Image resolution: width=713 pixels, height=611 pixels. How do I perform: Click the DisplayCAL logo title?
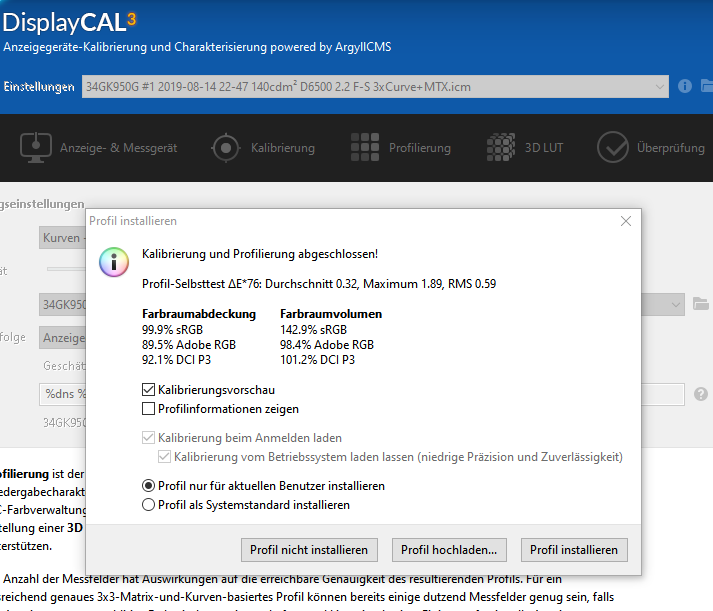(69, 23)
